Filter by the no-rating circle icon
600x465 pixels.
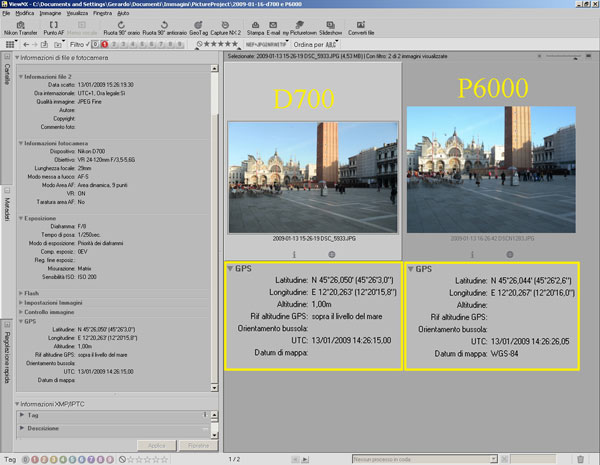pos(199,44)
